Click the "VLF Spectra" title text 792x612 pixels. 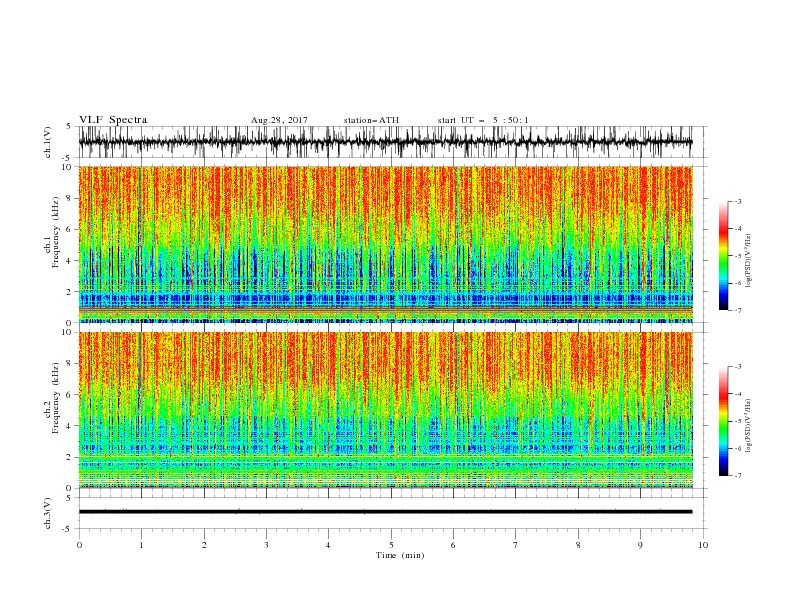113,120
